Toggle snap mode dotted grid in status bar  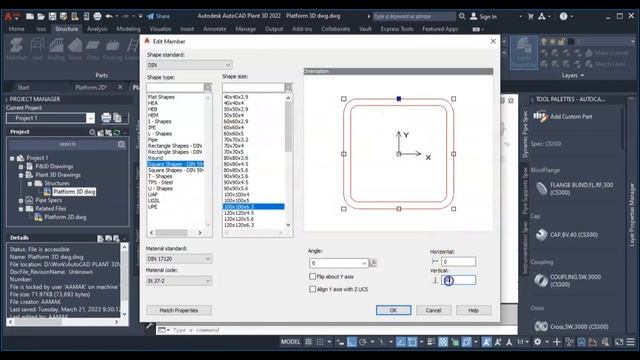point(320,342)
